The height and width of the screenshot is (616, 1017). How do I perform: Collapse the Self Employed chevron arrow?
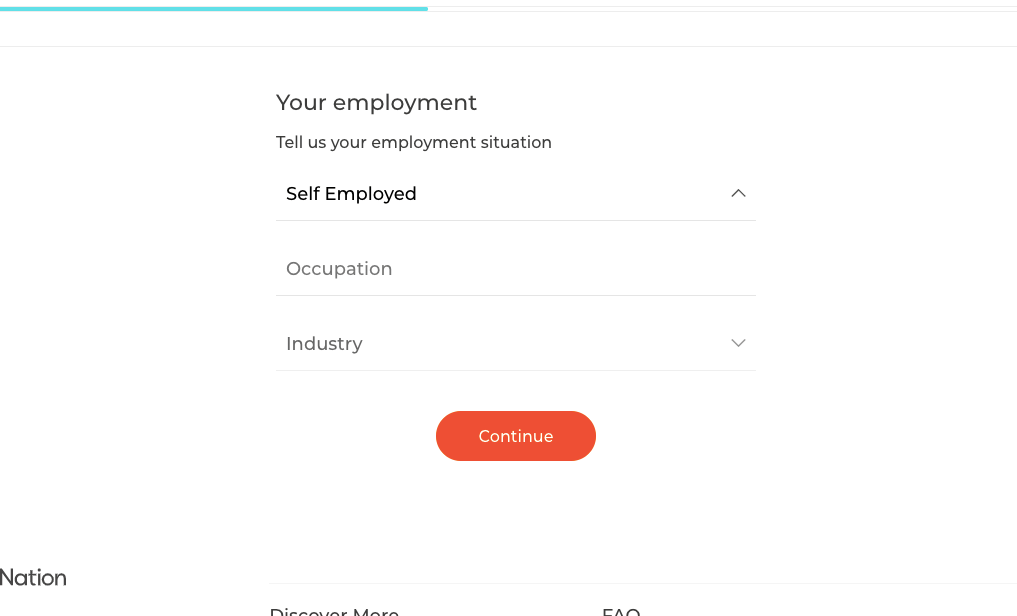click(738, 193)
